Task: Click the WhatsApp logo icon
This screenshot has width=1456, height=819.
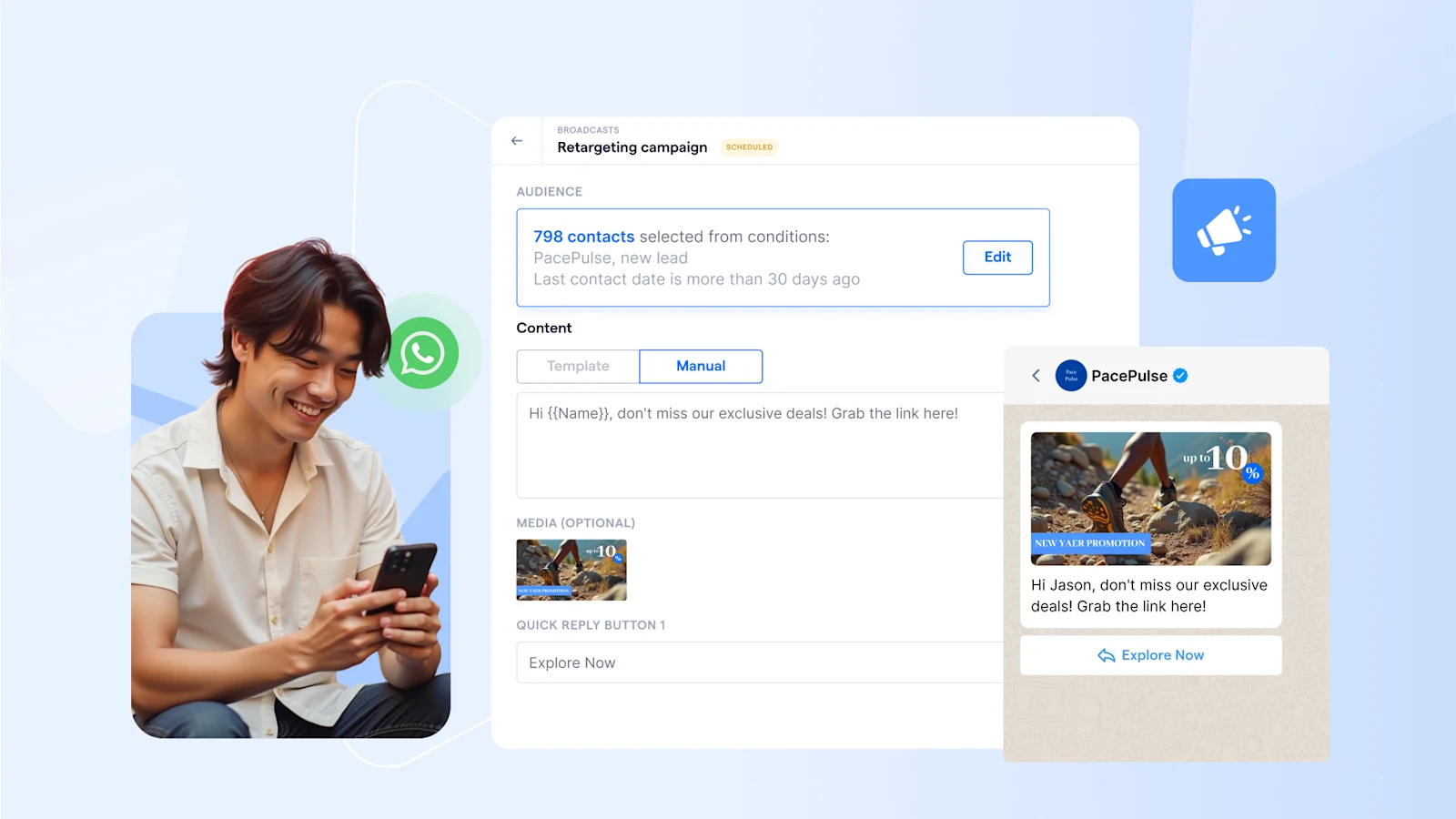Action: point(424,354)
